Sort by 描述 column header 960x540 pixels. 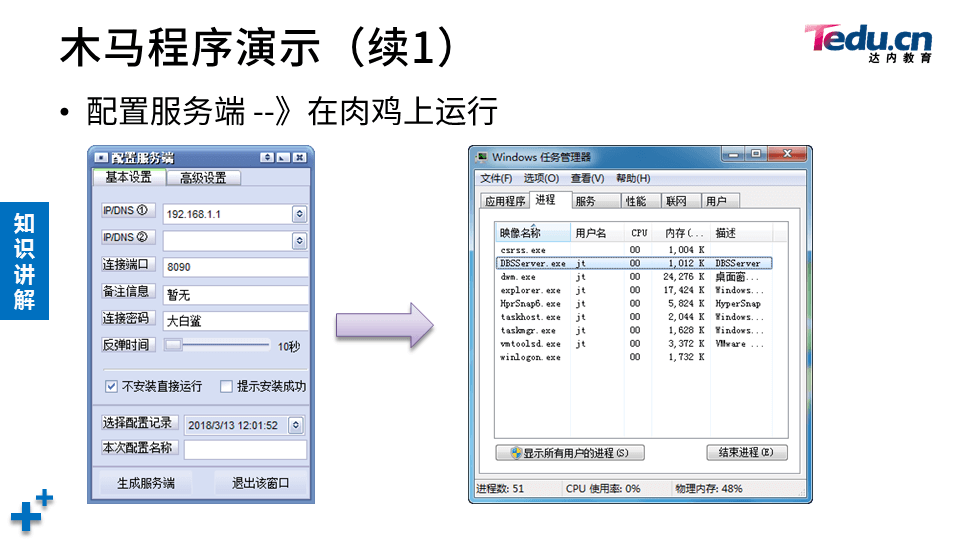[x=741, y=233]
